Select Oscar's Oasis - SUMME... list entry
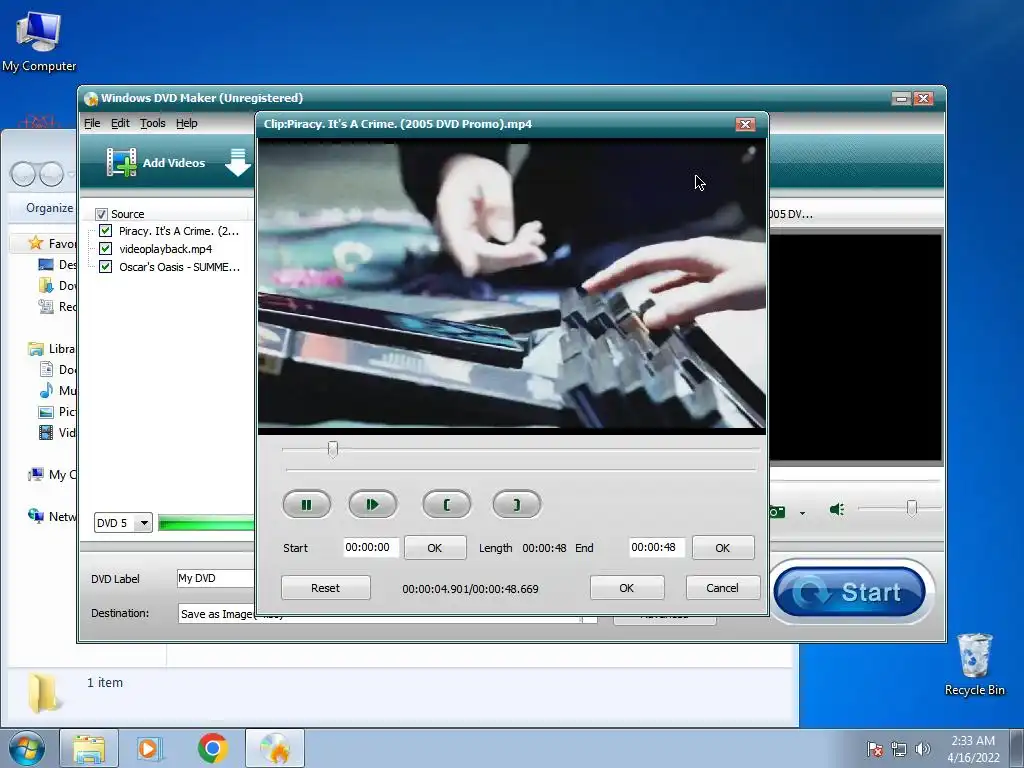The height and width of the screenshot is (768, 1024). pyautogui.click(x=180, y=266)
